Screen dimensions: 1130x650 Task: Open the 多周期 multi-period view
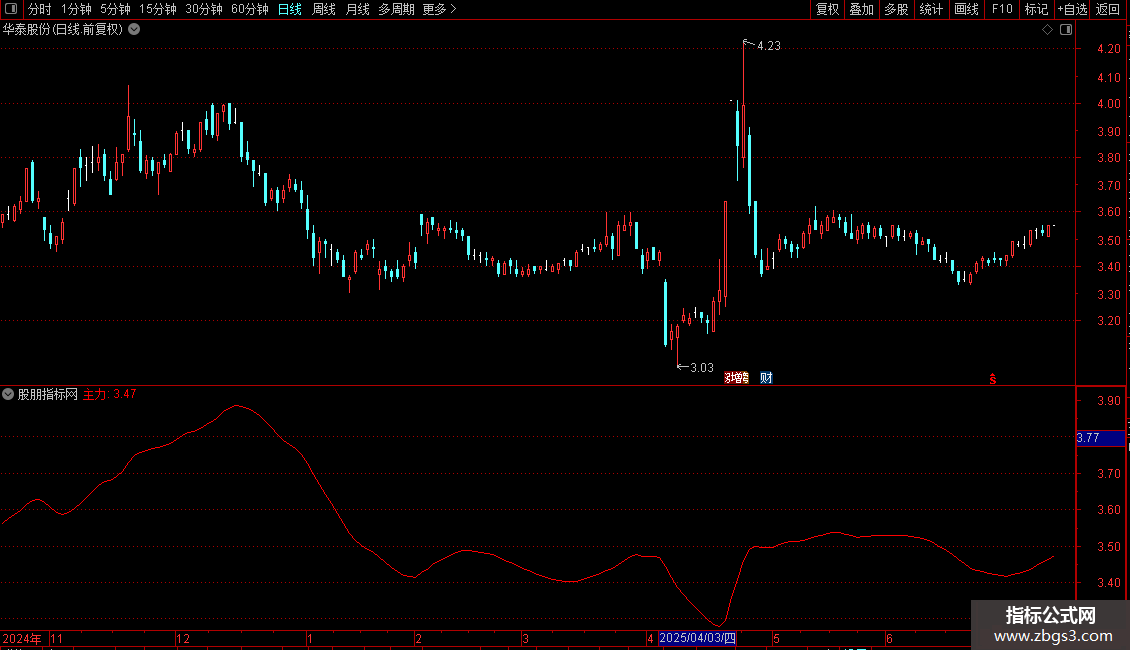click(x=396, y=9)
